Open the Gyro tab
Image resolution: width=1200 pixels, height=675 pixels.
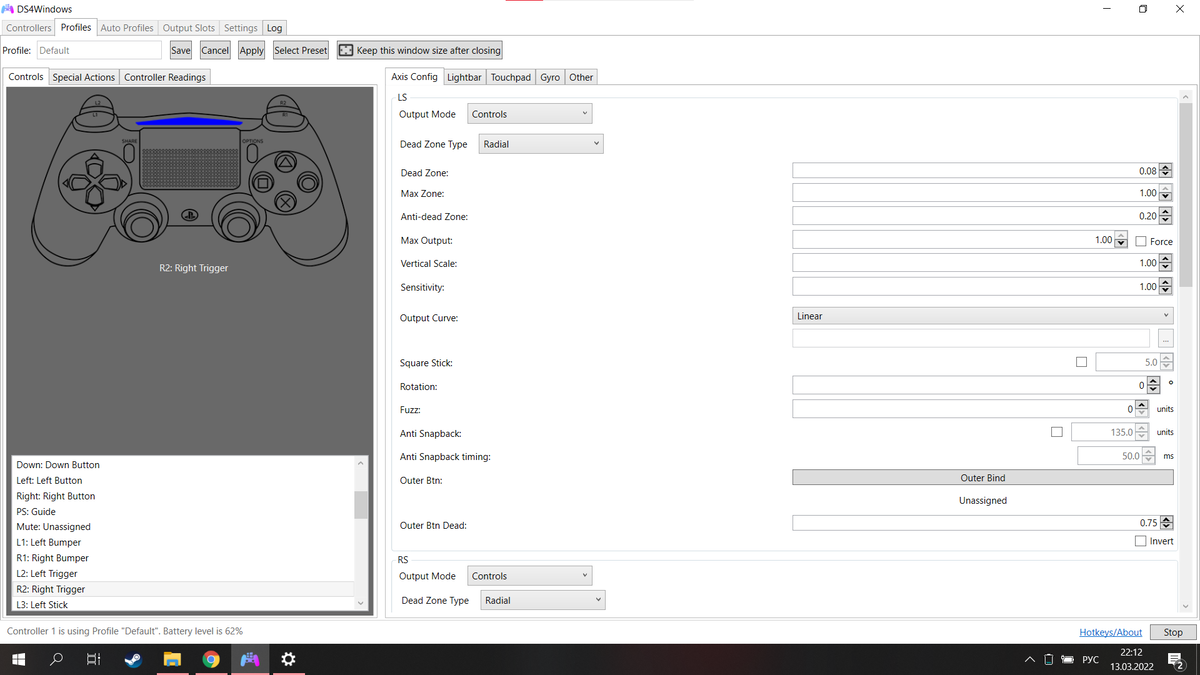click(x=550, y=77)
